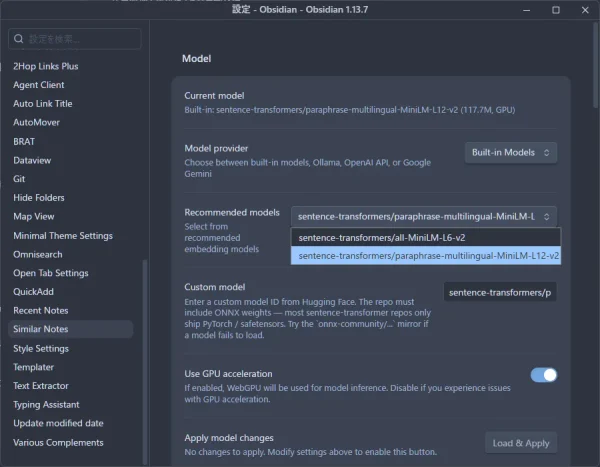
Task: Switch to Omnisearch settings tab
Action: point(38,255)
